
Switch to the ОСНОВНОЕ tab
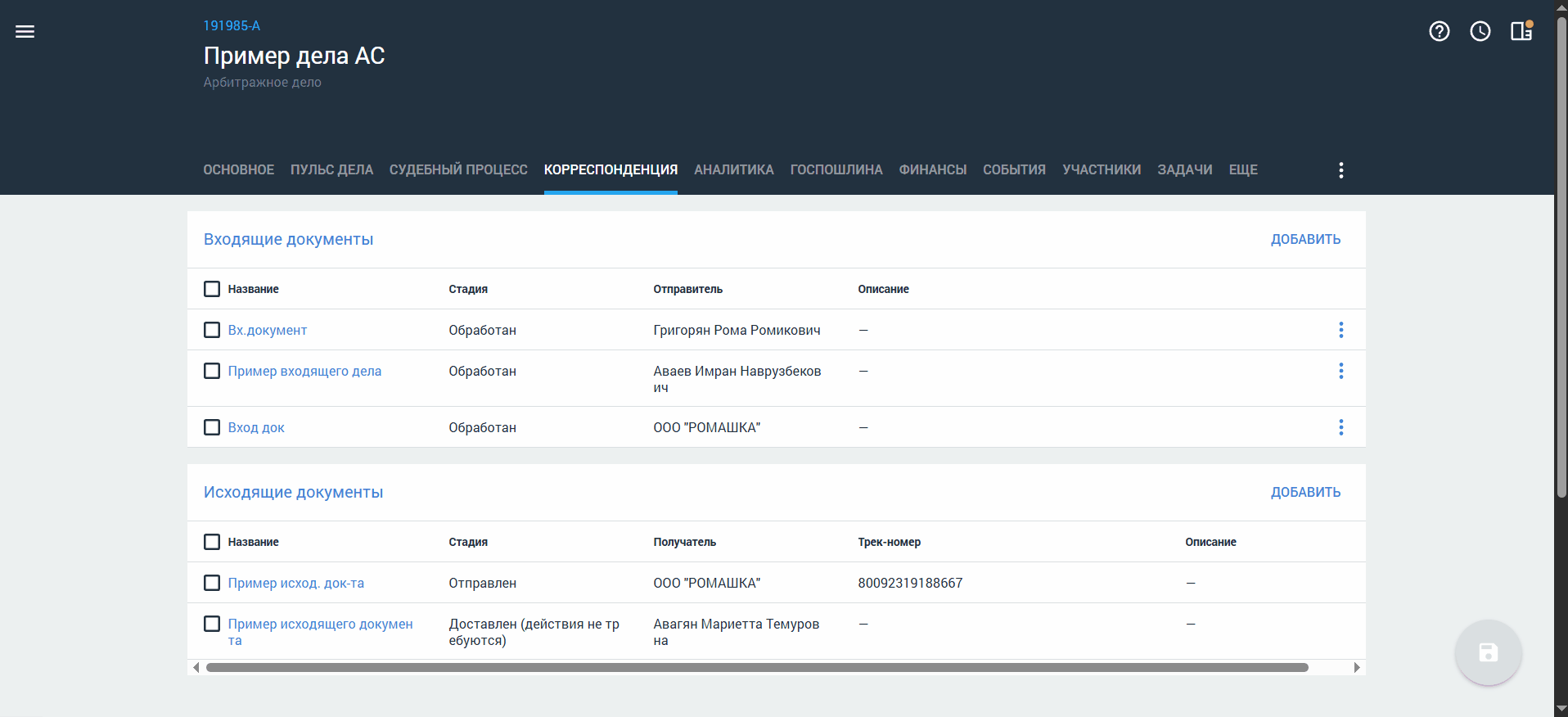pyautogui.click(x=239, y=169)
